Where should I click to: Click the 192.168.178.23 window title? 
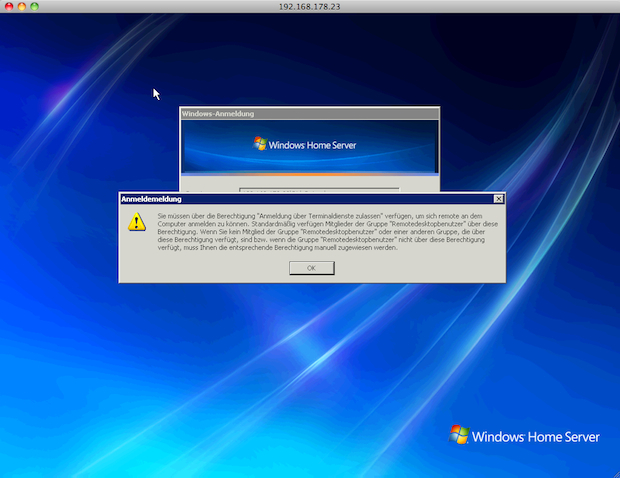tap(310, 6)
